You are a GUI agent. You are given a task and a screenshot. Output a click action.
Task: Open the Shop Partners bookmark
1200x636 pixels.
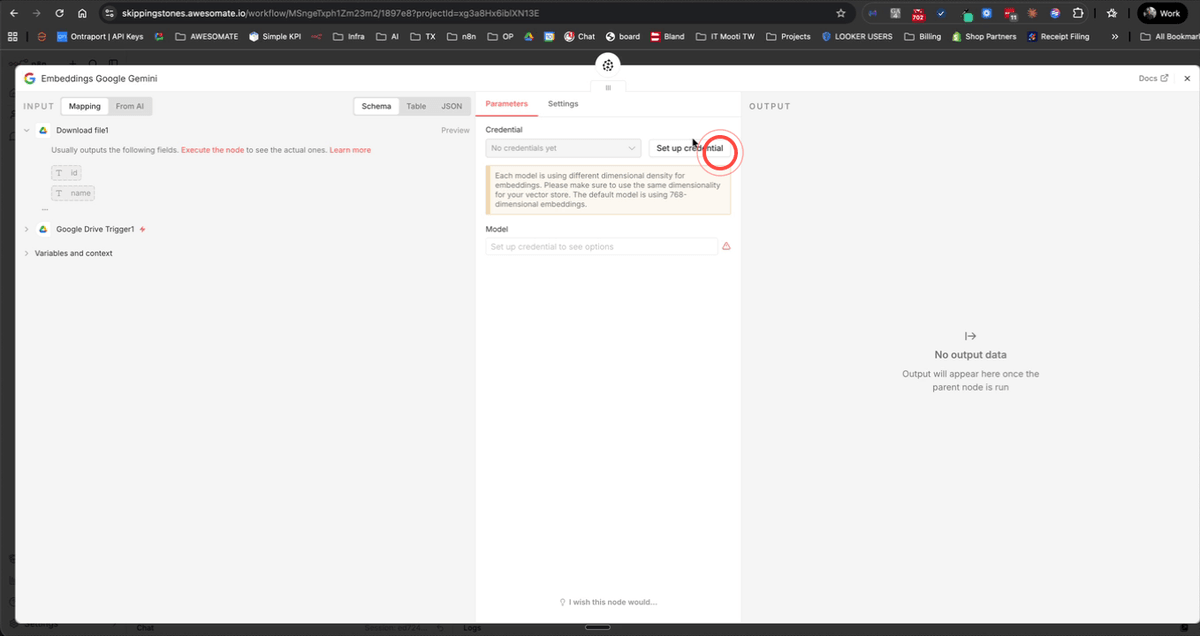click(984, 36)
